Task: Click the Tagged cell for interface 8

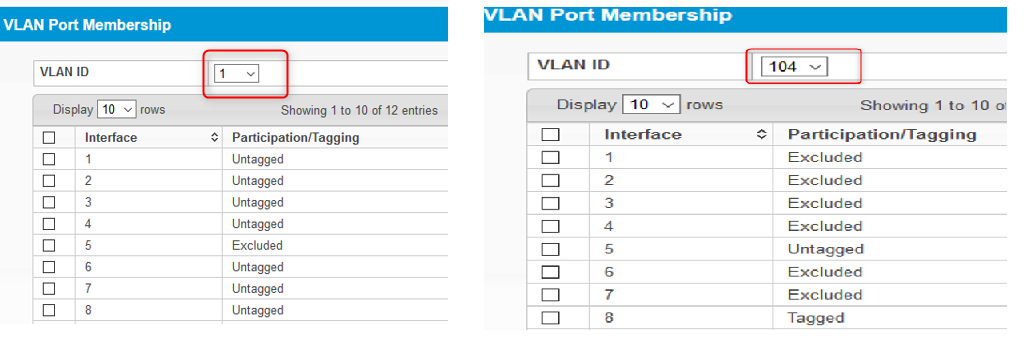Action: point(816,318)
